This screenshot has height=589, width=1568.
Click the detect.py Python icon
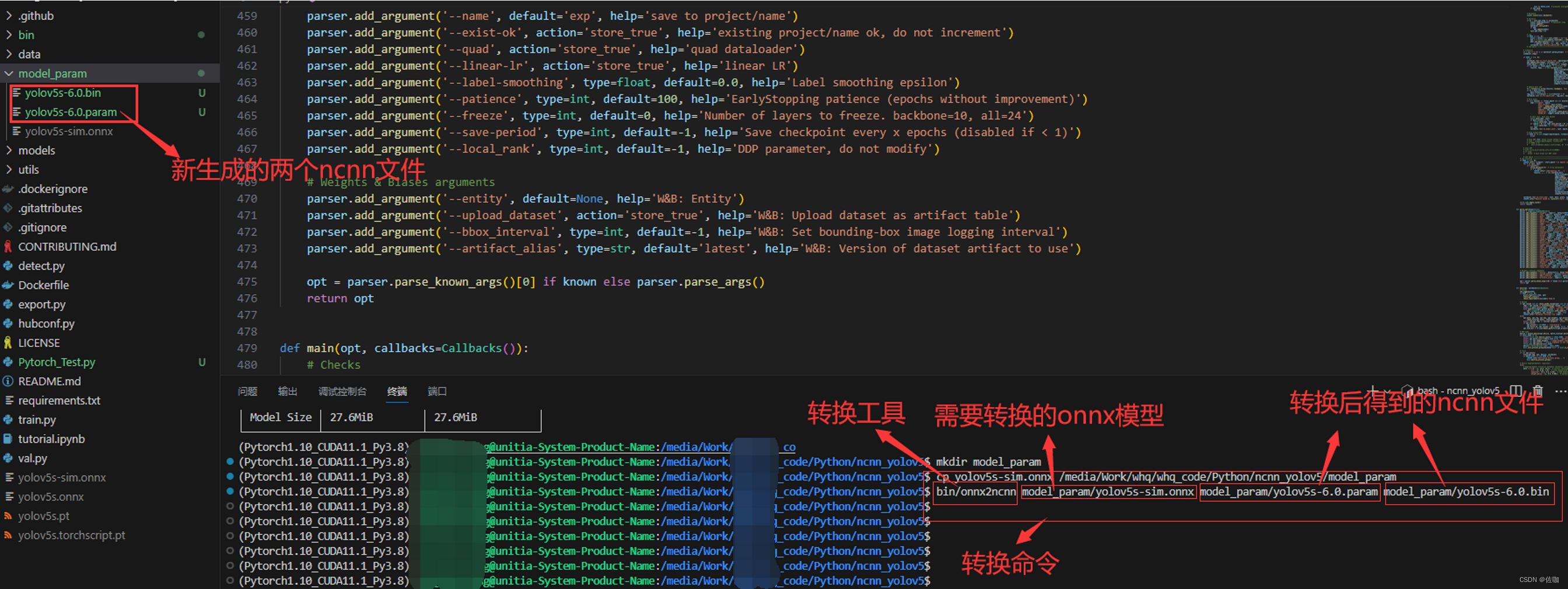coord(8,266)
